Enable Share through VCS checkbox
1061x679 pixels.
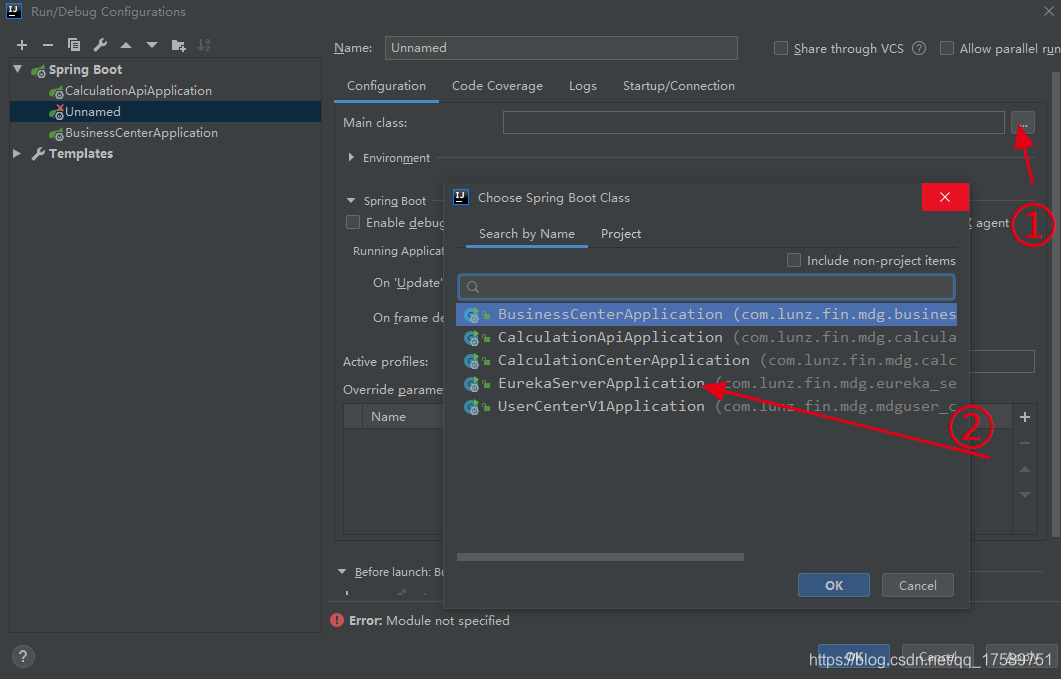point(780,48)
